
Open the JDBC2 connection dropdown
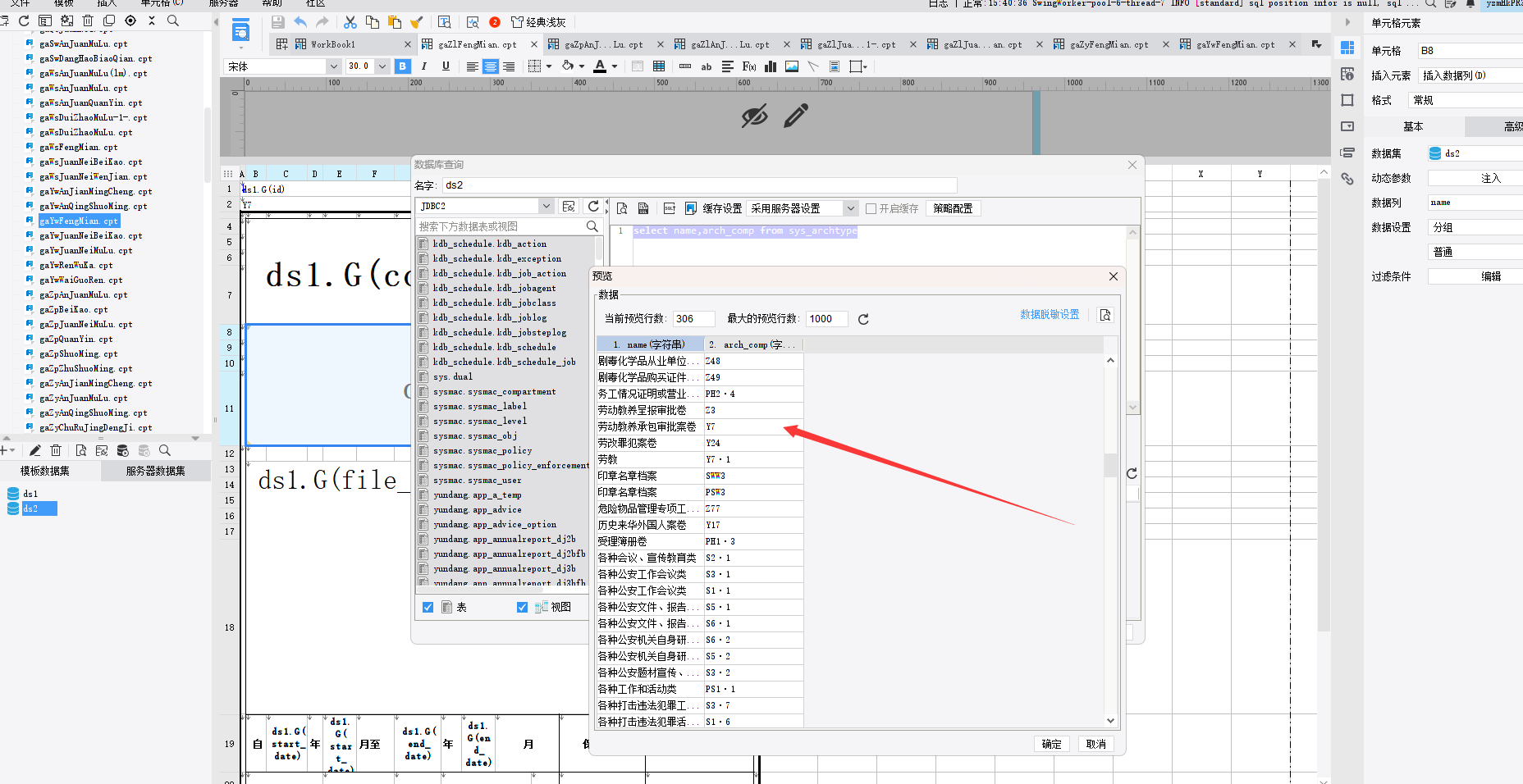[547, 206]
